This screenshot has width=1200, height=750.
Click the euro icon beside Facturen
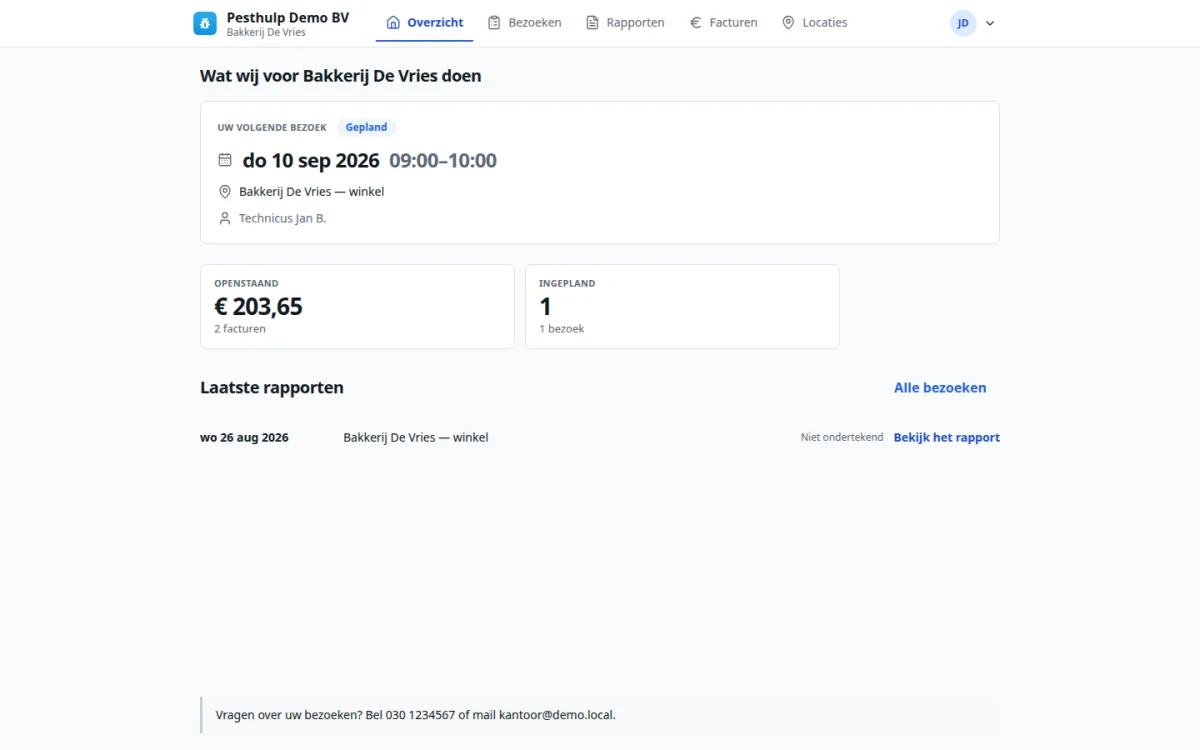(695, 22)
